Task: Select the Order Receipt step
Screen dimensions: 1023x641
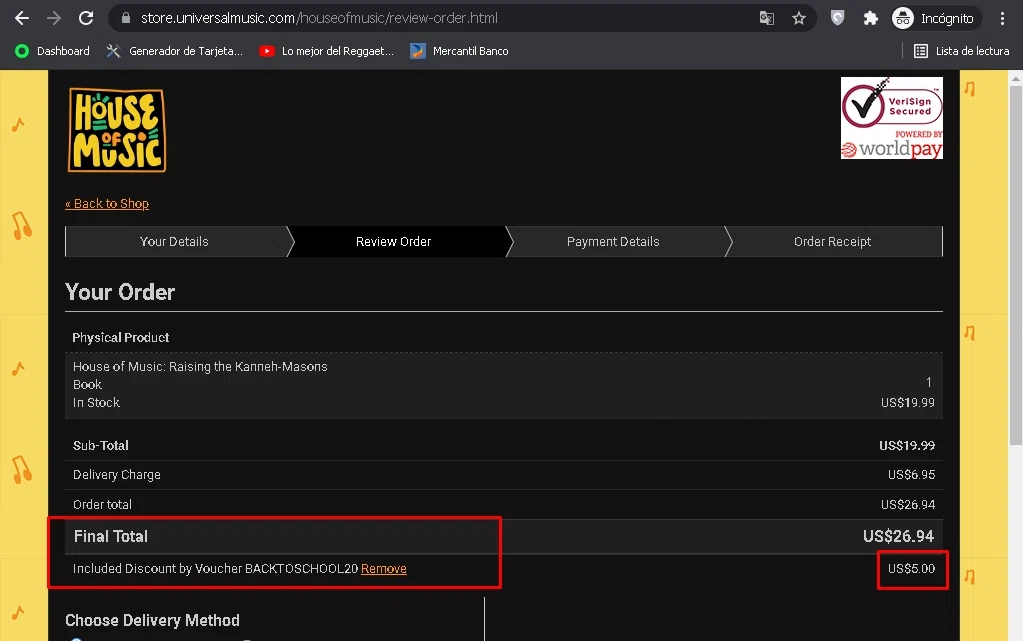Action: tap(832, 242)
